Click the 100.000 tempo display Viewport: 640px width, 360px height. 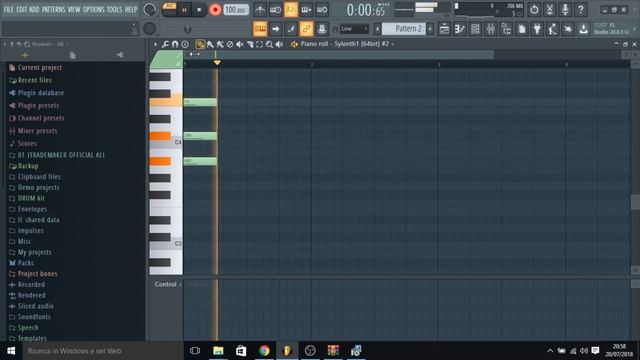click(x=236, y=9)
